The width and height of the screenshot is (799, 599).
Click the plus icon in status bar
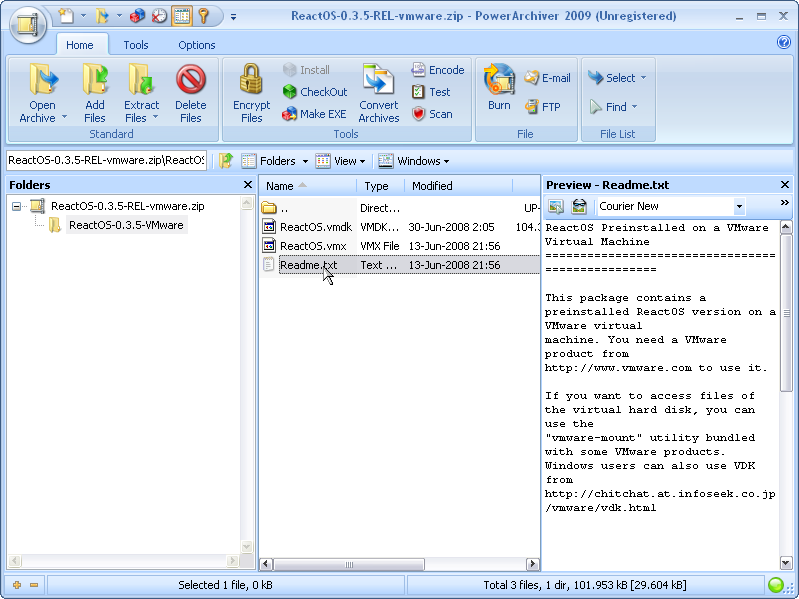(x=17, y=585)
